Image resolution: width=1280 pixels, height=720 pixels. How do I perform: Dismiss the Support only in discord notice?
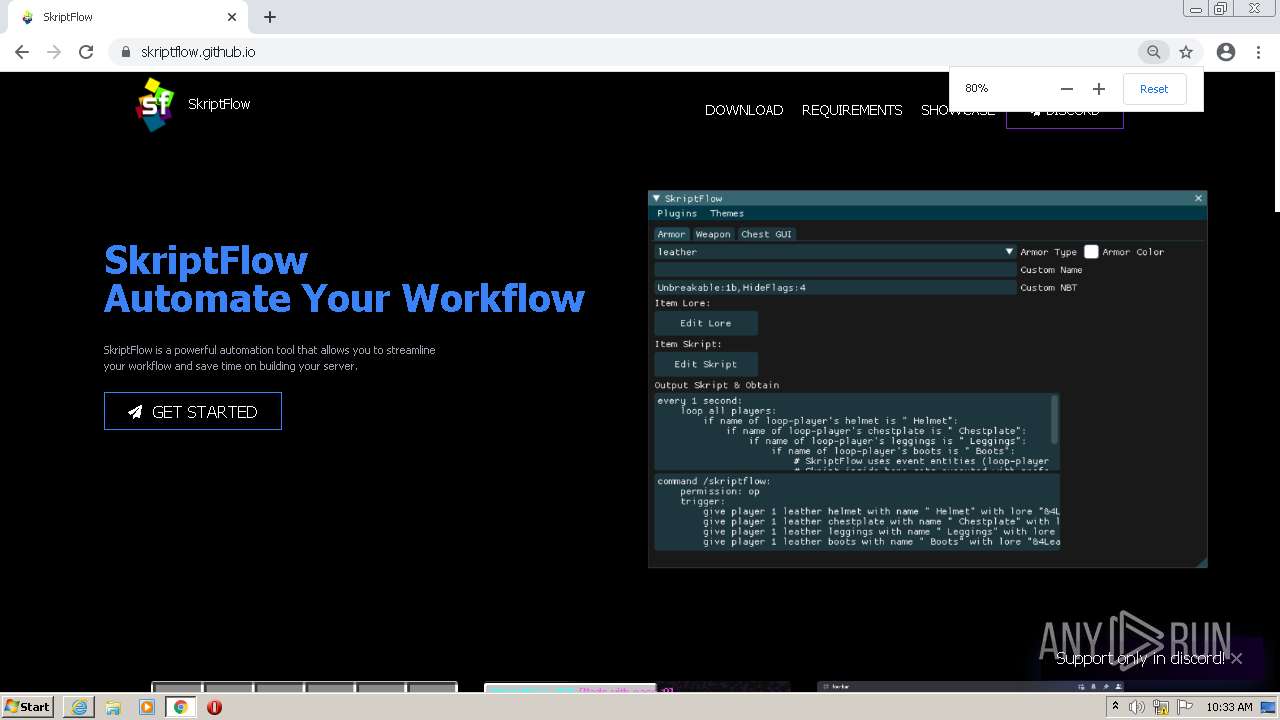coord(1236,658)
